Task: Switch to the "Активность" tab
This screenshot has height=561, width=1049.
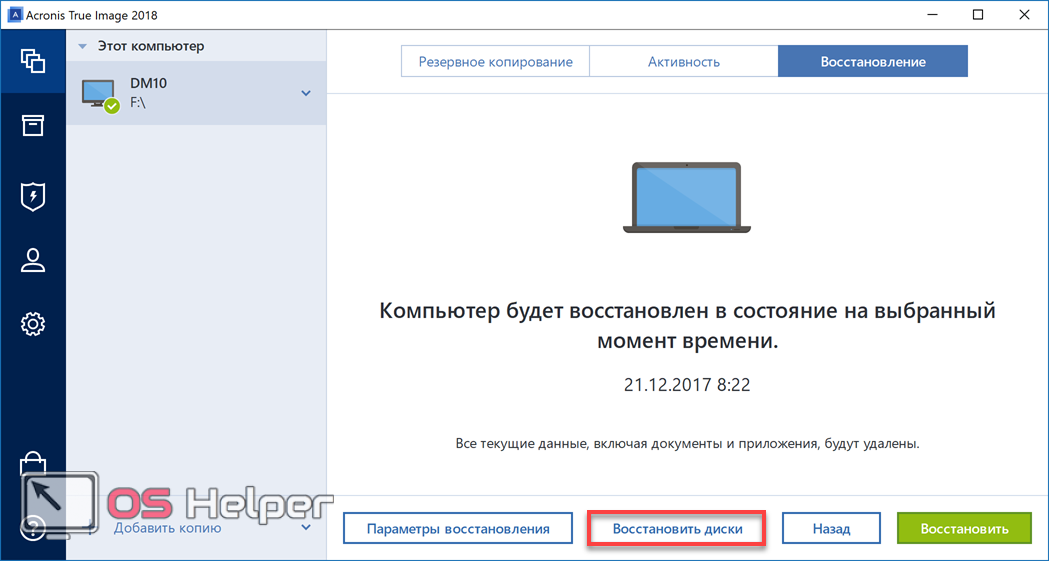Action: 683,62
